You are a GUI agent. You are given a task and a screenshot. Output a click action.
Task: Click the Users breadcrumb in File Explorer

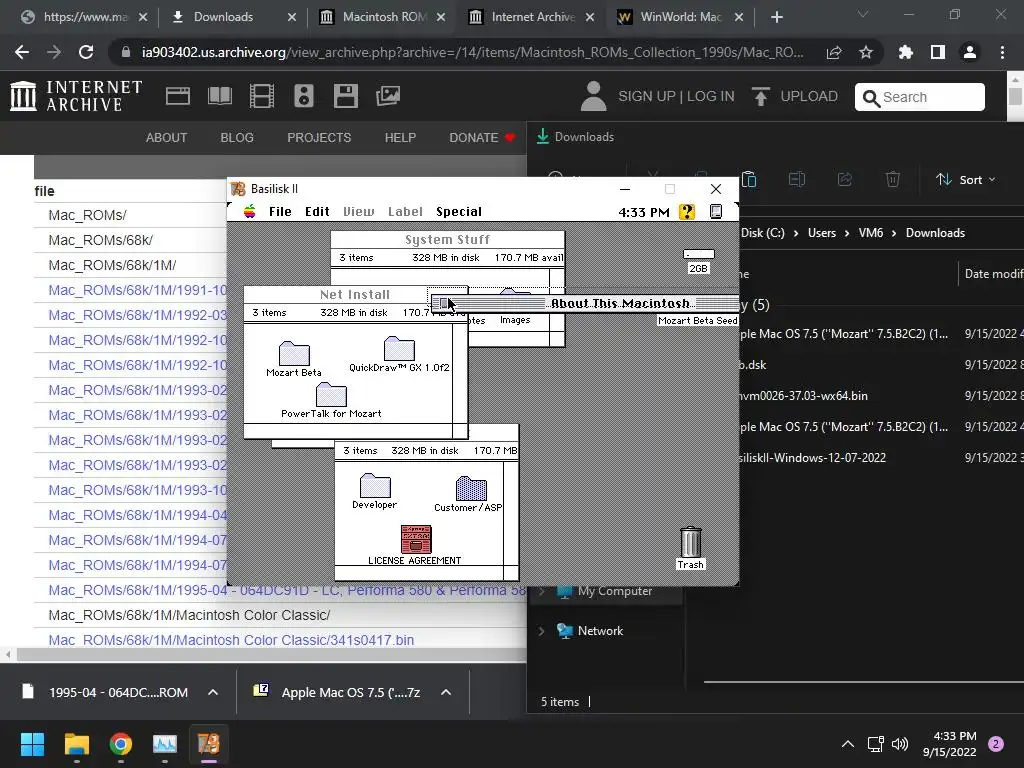tap(822, 233)
